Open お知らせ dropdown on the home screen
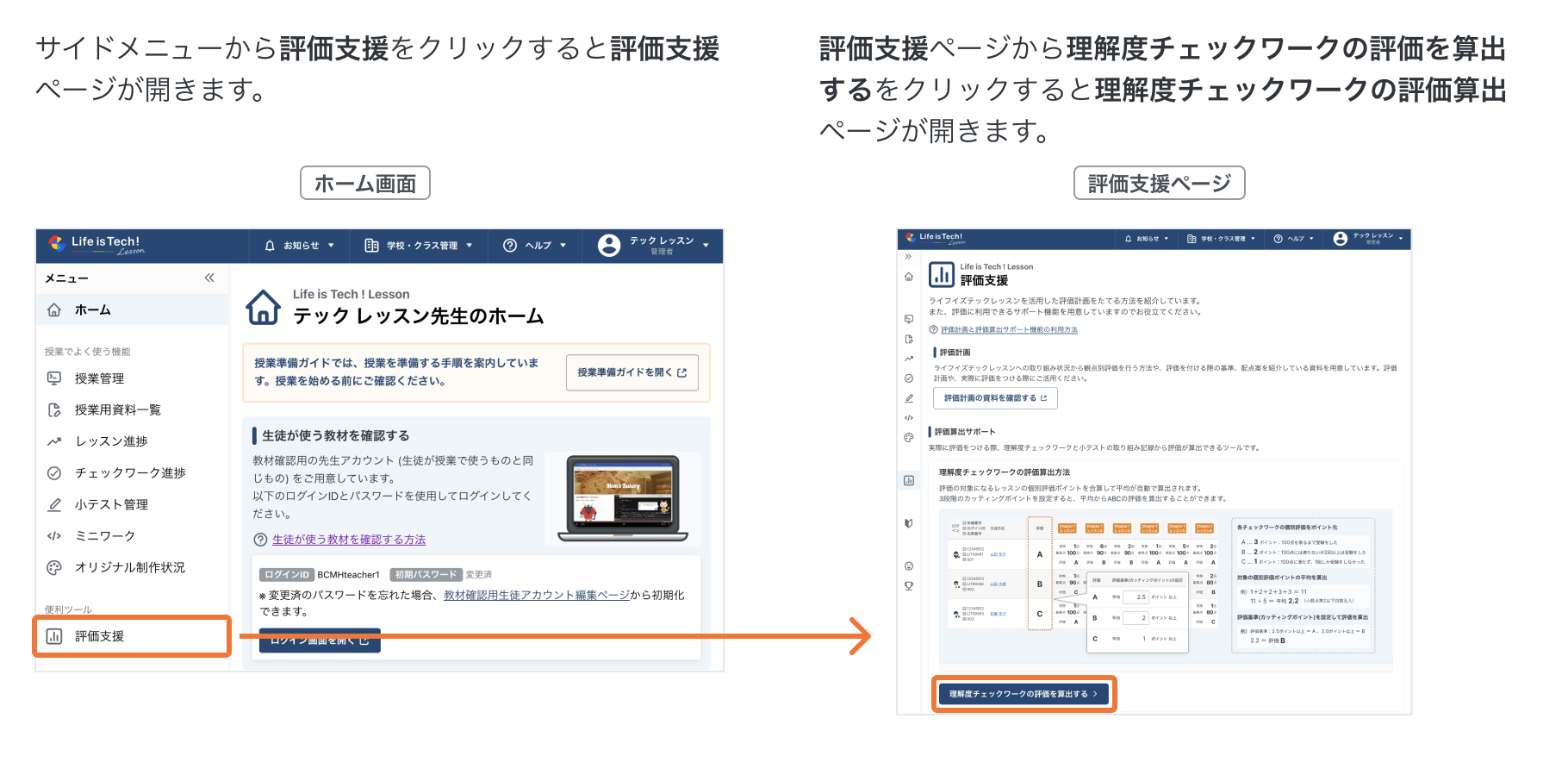Screen dimensions: 1568x781 [x=299, y=246]
